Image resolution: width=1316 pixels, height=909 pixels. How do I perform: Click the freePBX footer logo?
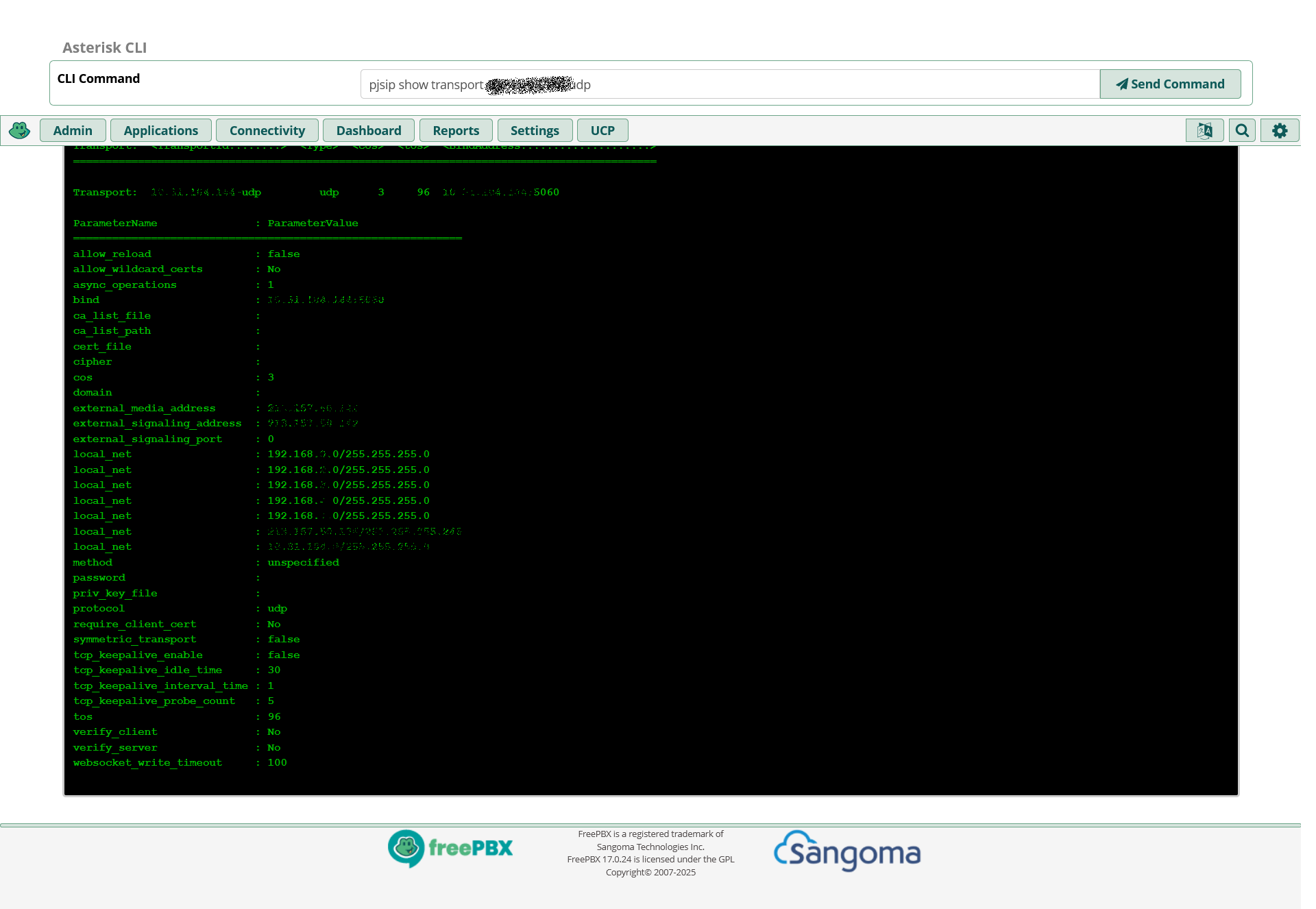point(450,848)
